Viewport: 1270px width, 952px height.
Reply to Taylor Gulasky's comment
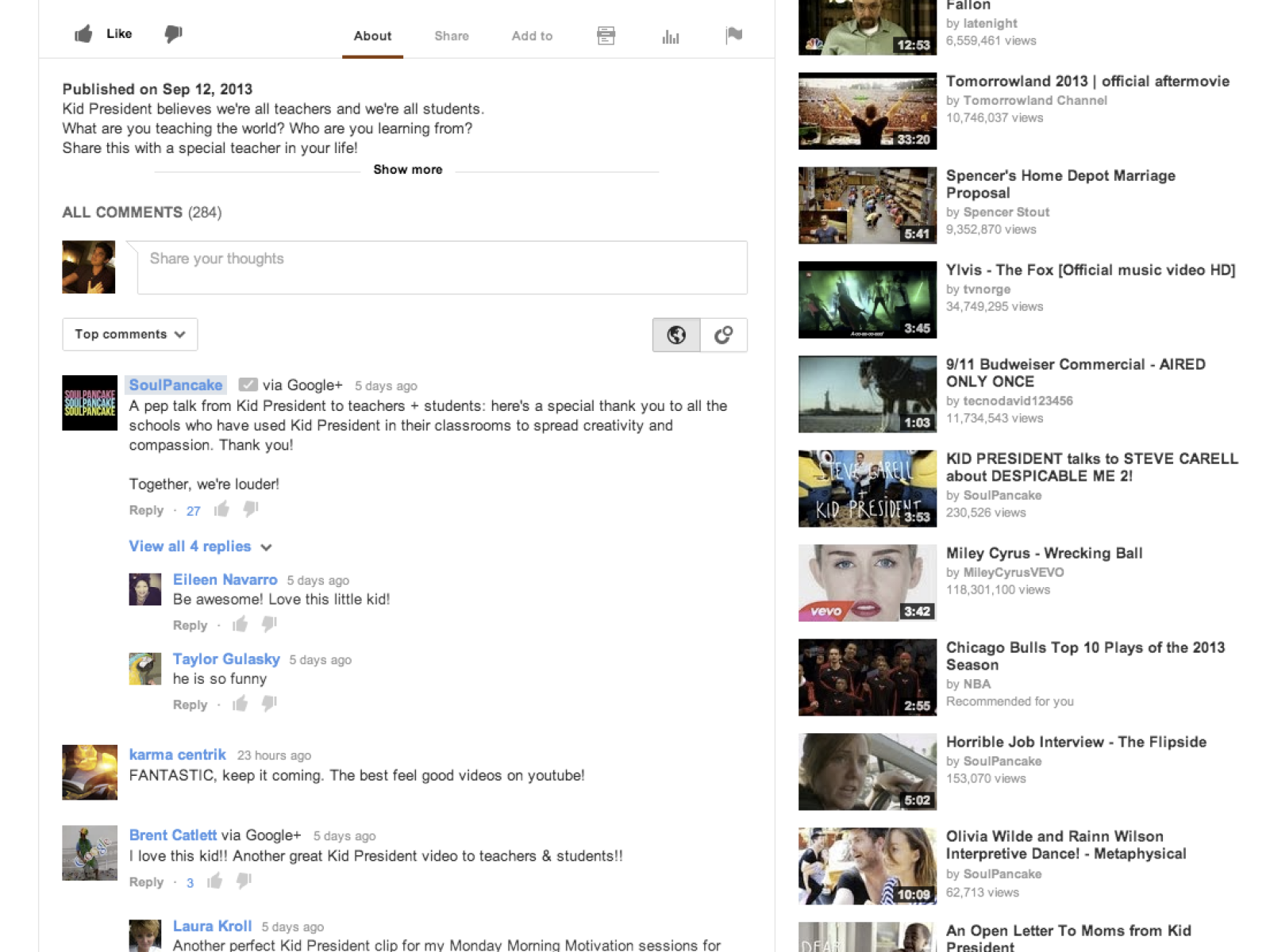coord(190,704)
